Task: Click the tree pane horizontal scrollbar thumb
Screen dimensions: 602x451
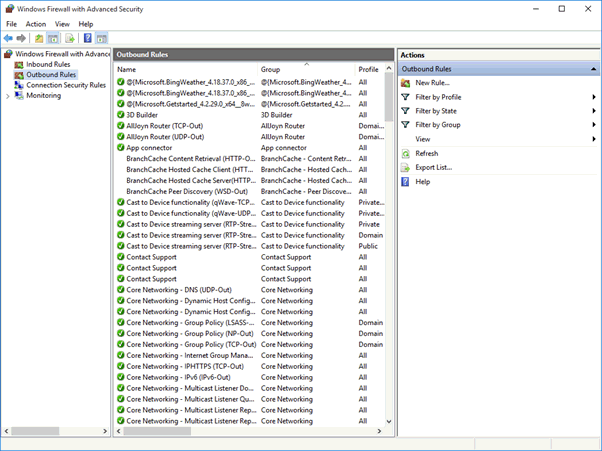Action: click(x=35, y=431)
